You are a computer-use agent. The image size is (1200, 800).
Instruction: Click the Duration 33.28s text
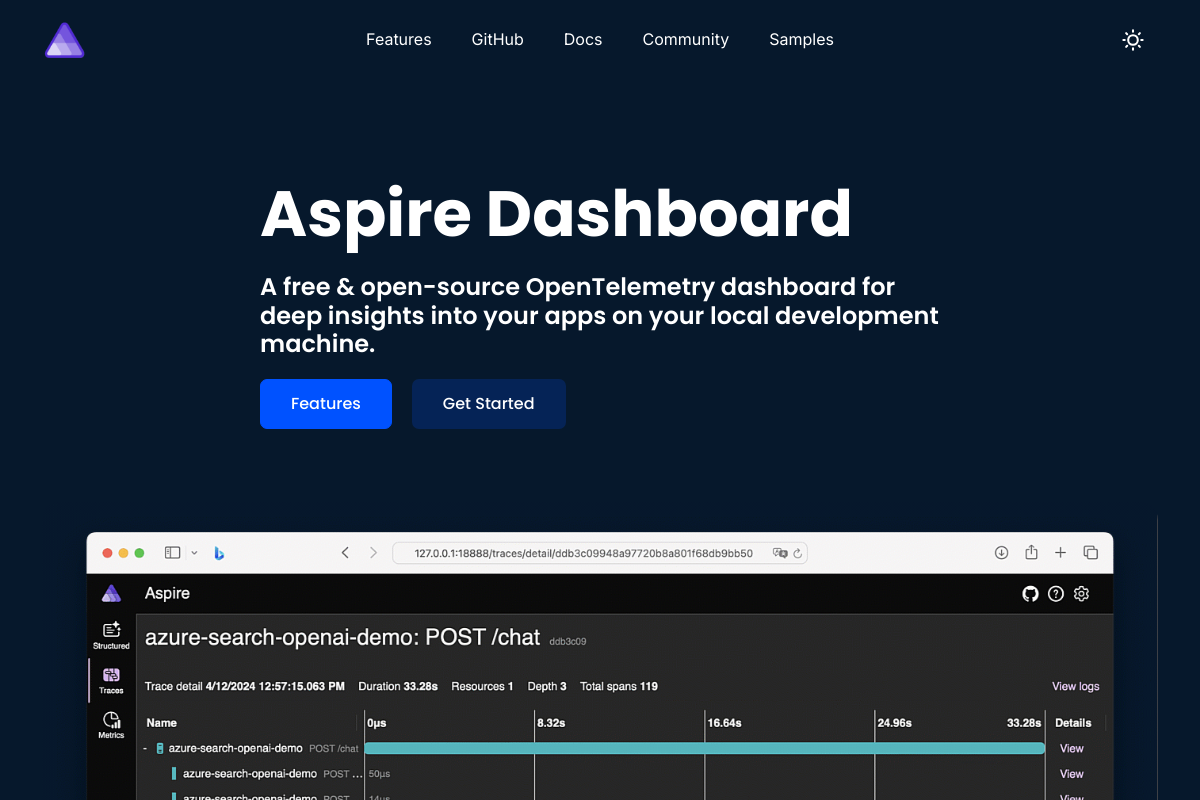tap(400, 687)
